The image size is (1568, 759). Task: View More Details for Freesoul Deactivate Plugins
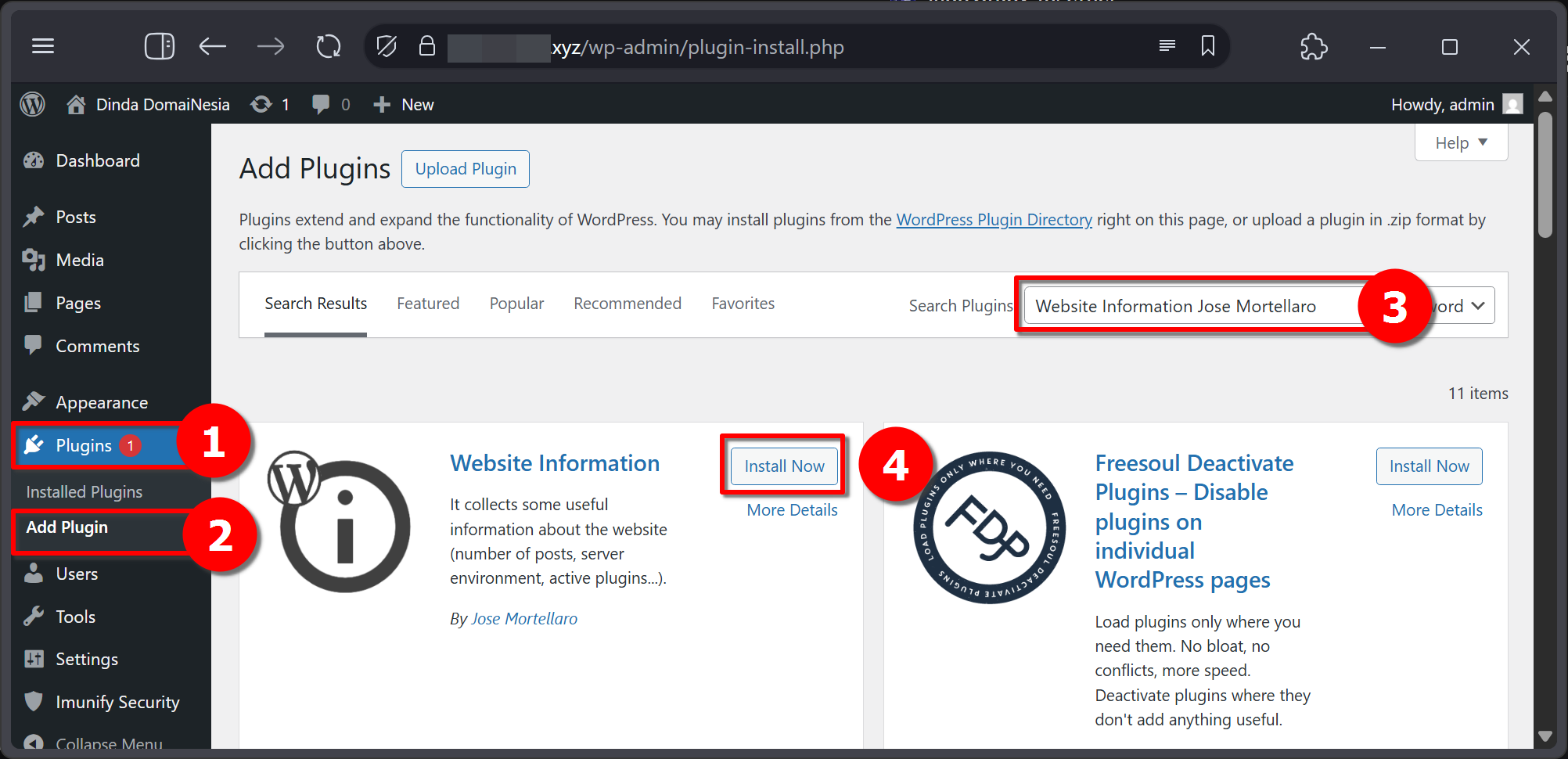coord(1437,510)
